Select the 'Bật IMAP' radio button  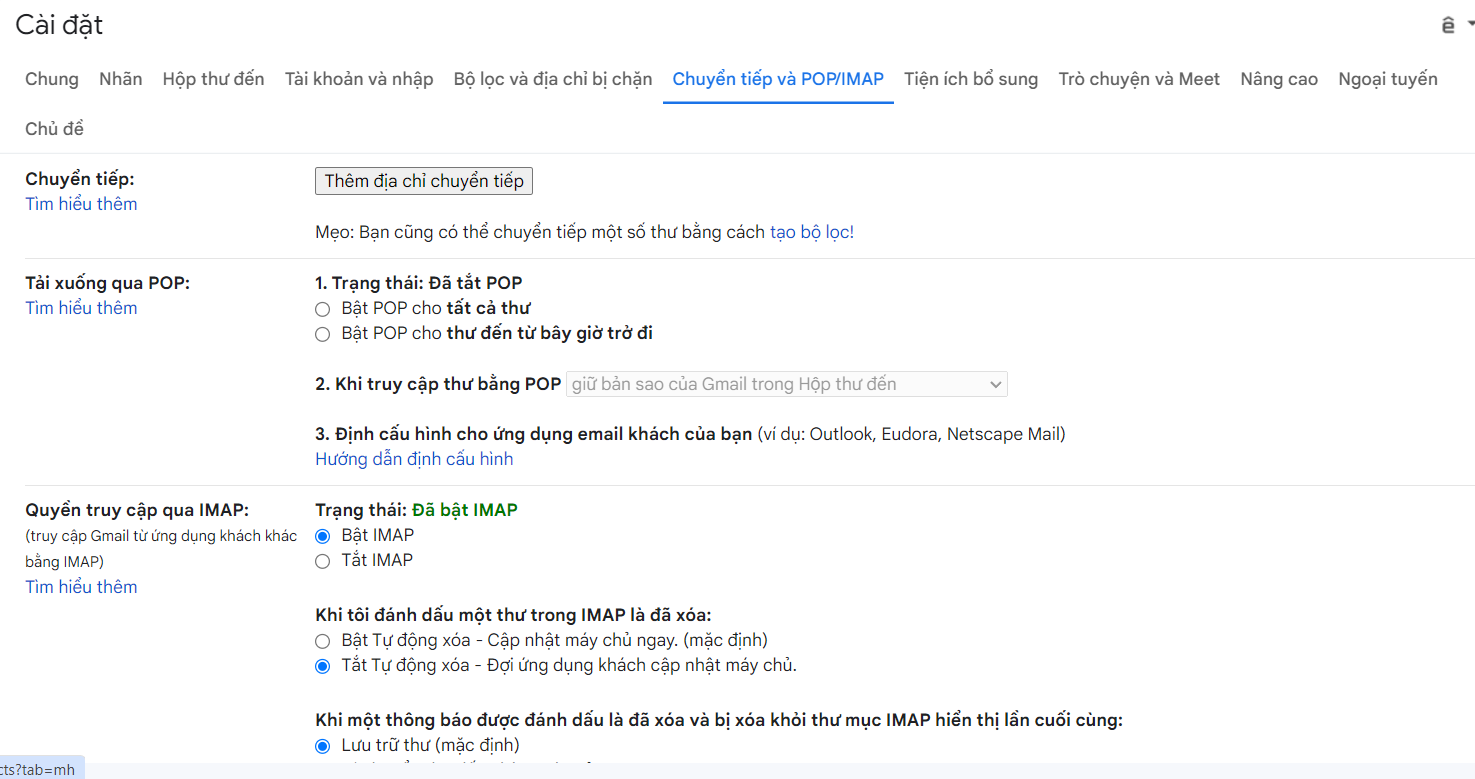pyautogui.click(x=322, y=536)
